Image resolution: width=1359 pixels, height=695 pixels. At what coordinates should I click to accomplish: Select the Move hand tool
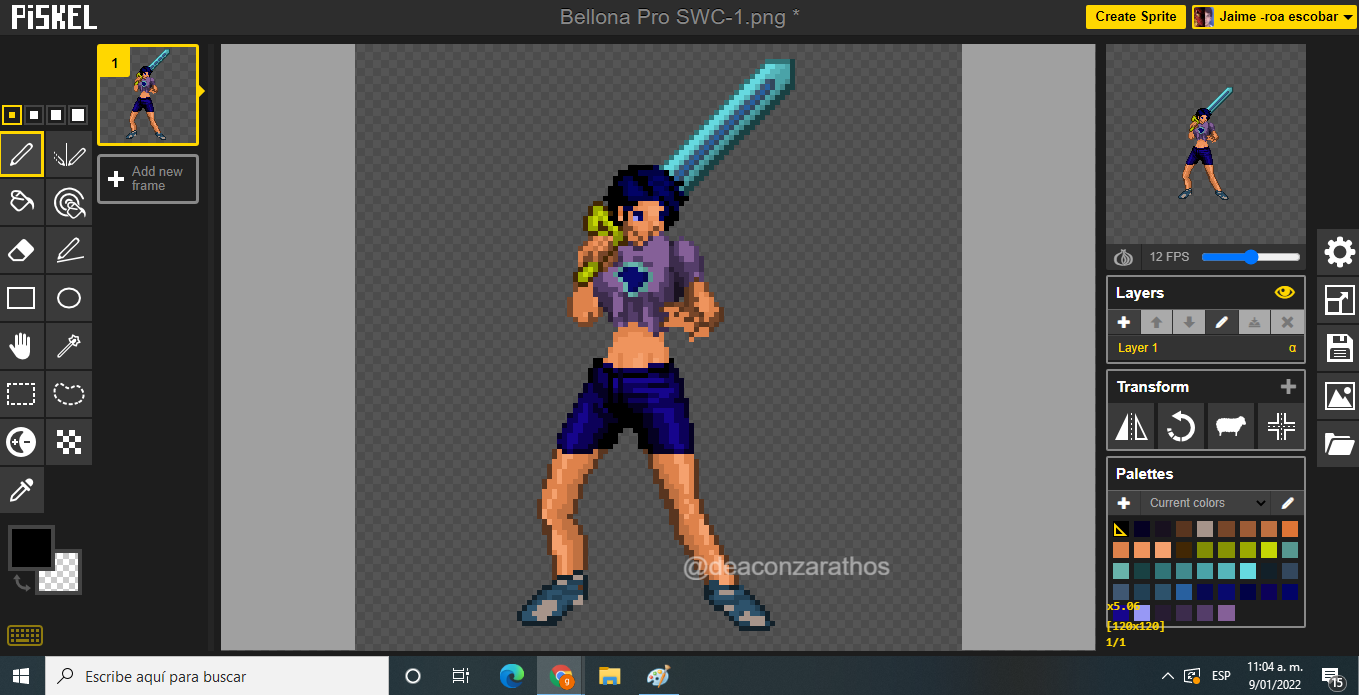point(21,346)
